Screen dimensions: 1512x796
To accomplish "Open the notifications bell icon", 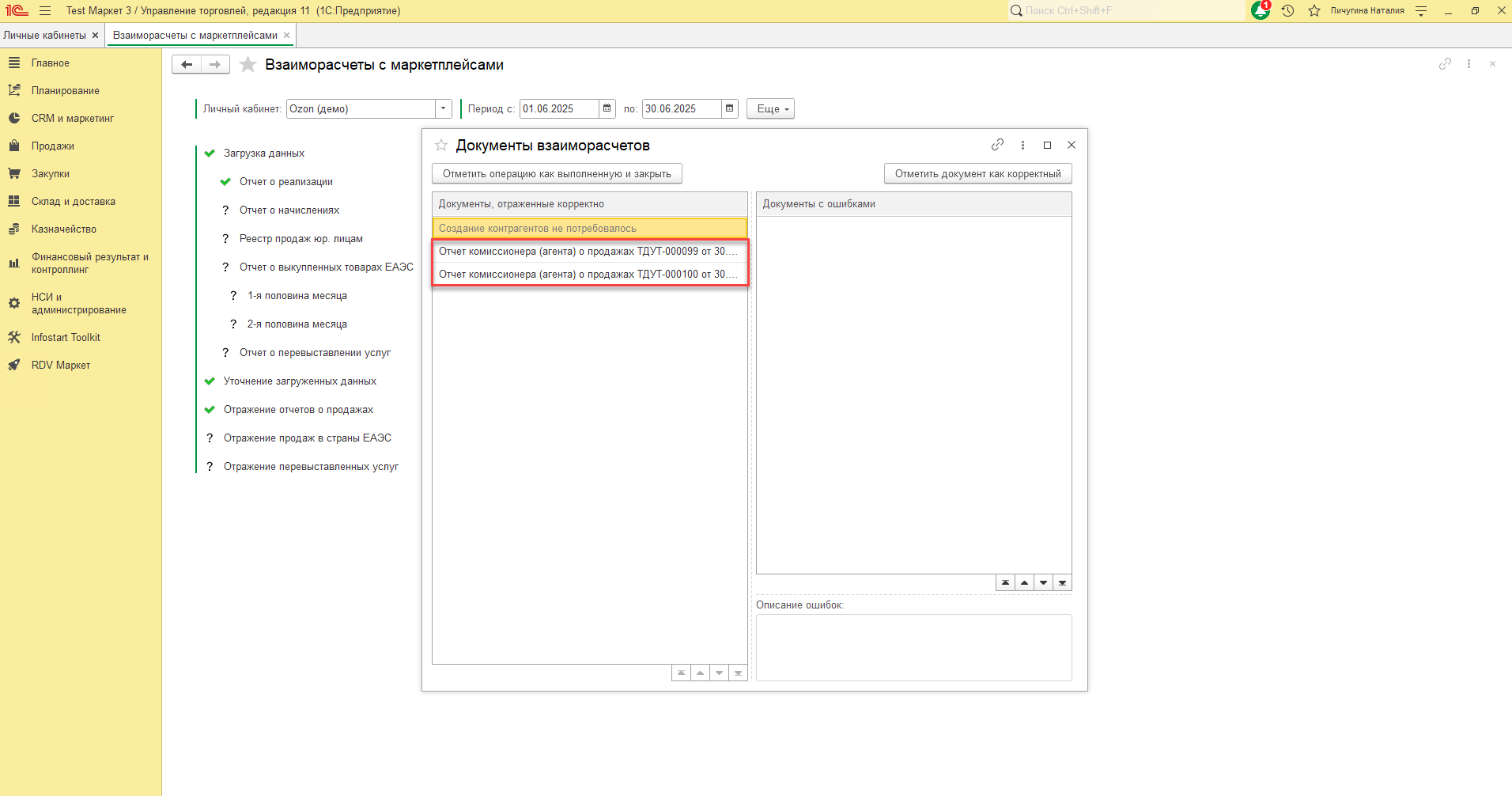I will 1261,11.
